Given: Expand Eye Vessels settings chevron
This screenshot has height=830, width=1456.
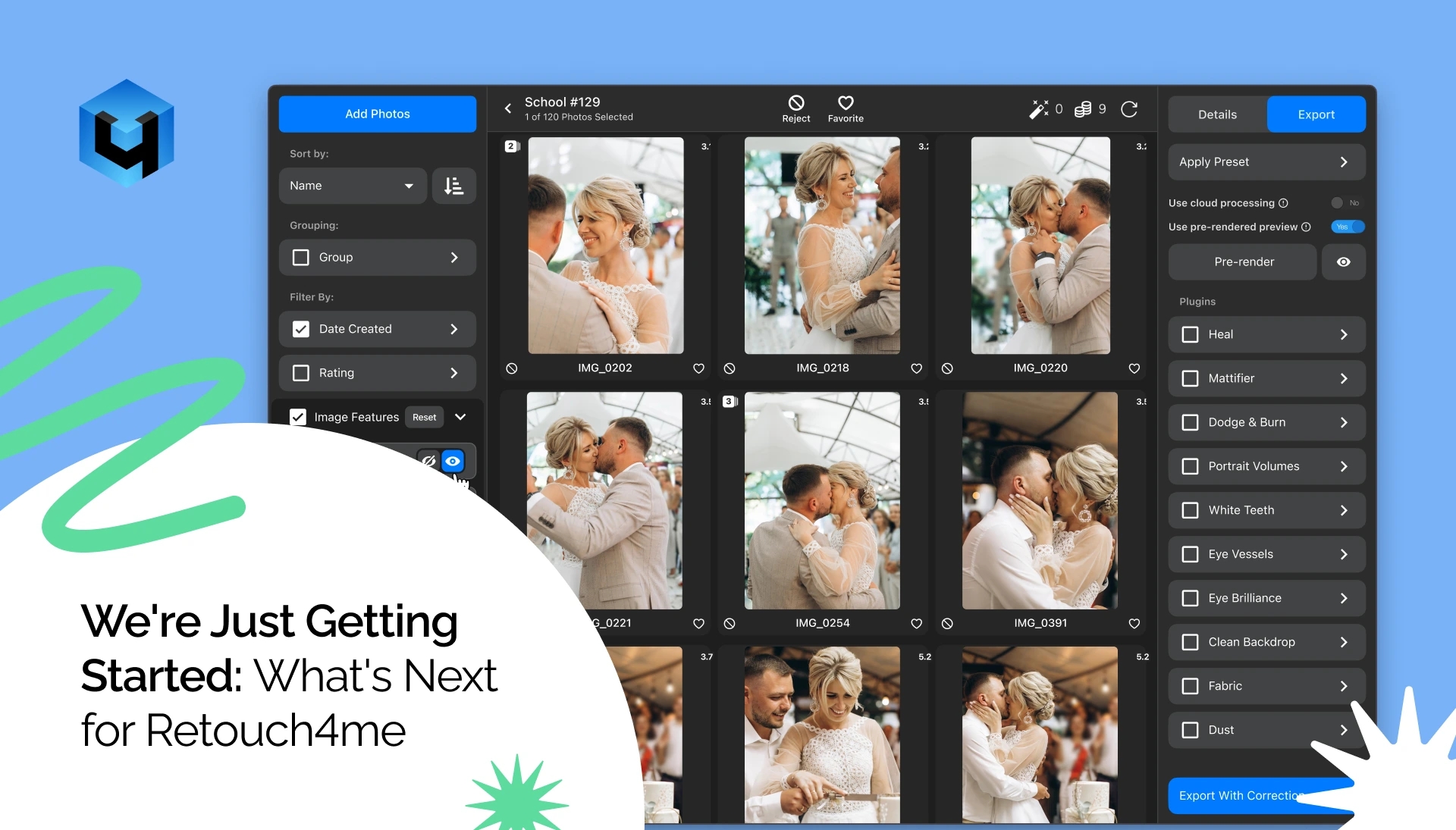Looking at the screenshot, I should 1344,554.
